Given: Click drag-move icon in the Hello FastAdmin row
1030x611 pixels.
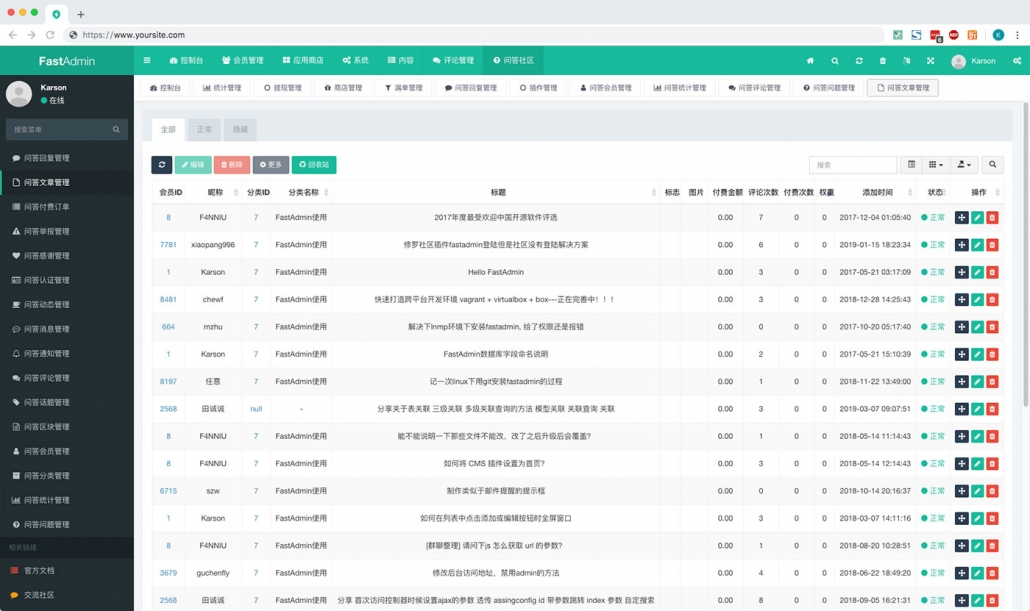Looking at the screenshot, I should pyautogui.click(x=961, y=272).
